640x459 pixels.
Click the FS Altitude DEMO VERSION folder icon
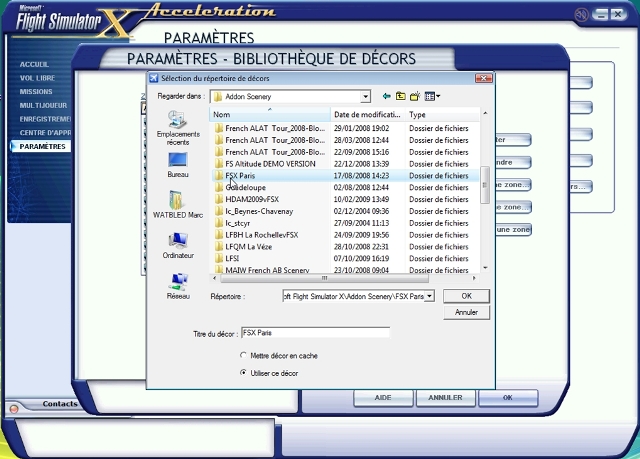pyautogui.click(x=219, y=164)
